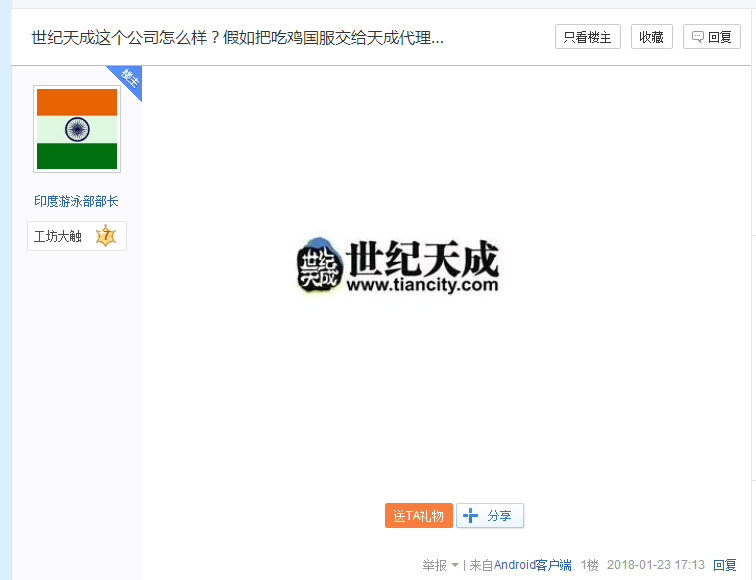Click the blue plus icon beside 分享
Viewport: 756px width, 580px height.
470,516
